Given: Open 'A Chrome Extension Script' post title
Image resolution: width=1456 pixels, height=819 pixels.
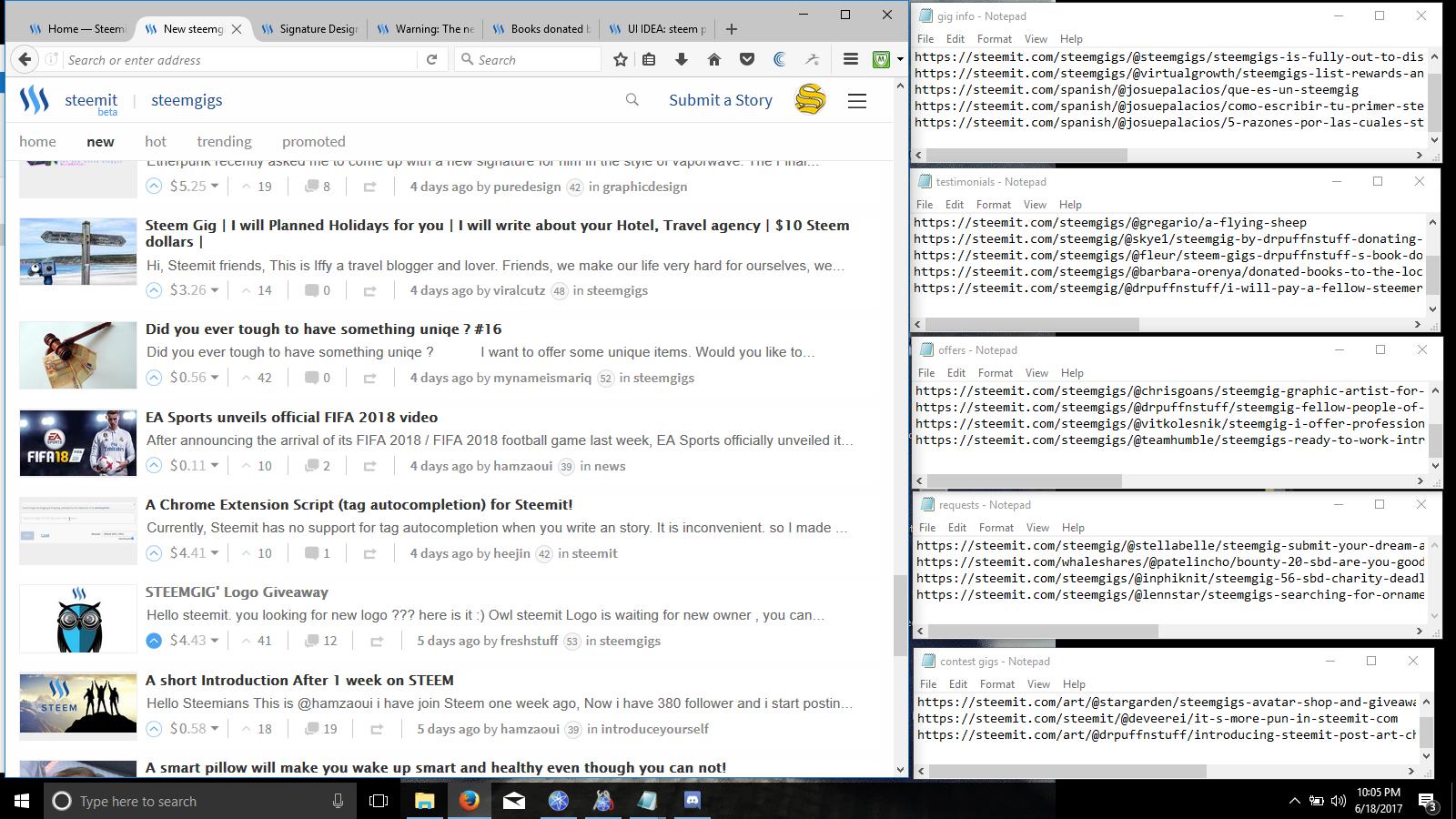Looking at the screenshot, I should pyautogui.click(x=359, y=504).
